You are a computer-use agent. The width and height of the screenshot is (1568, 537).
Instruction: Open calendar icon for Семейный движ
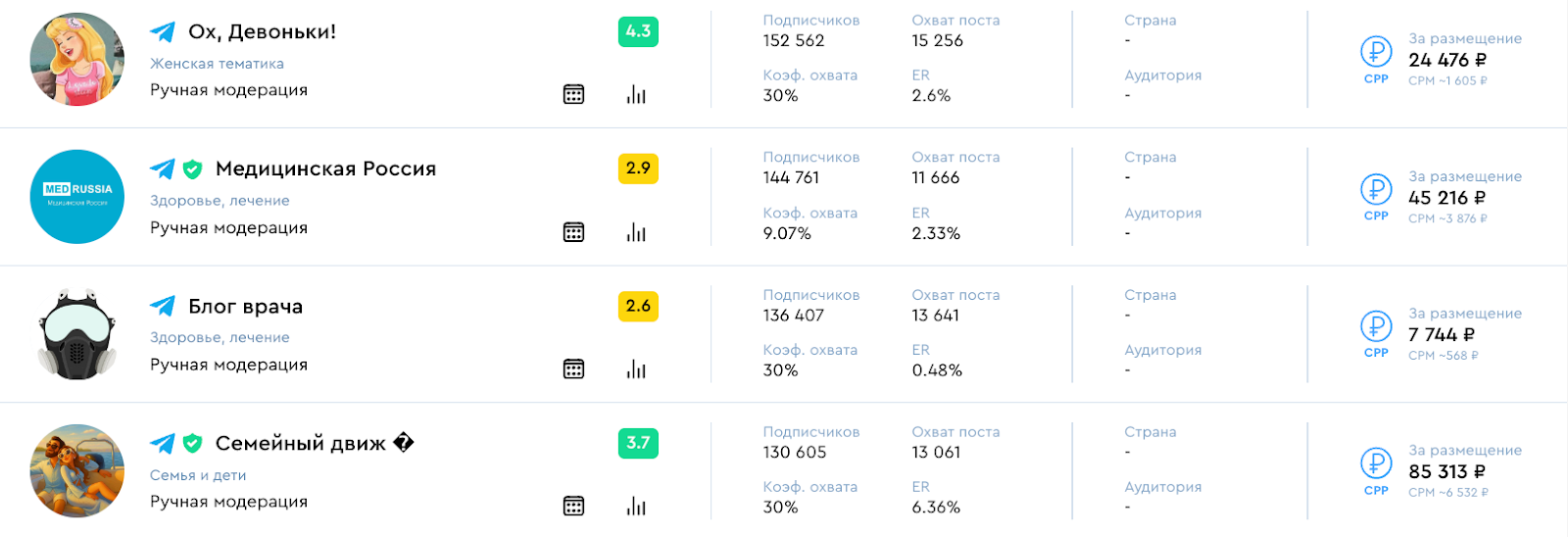[x=573, y=506]
